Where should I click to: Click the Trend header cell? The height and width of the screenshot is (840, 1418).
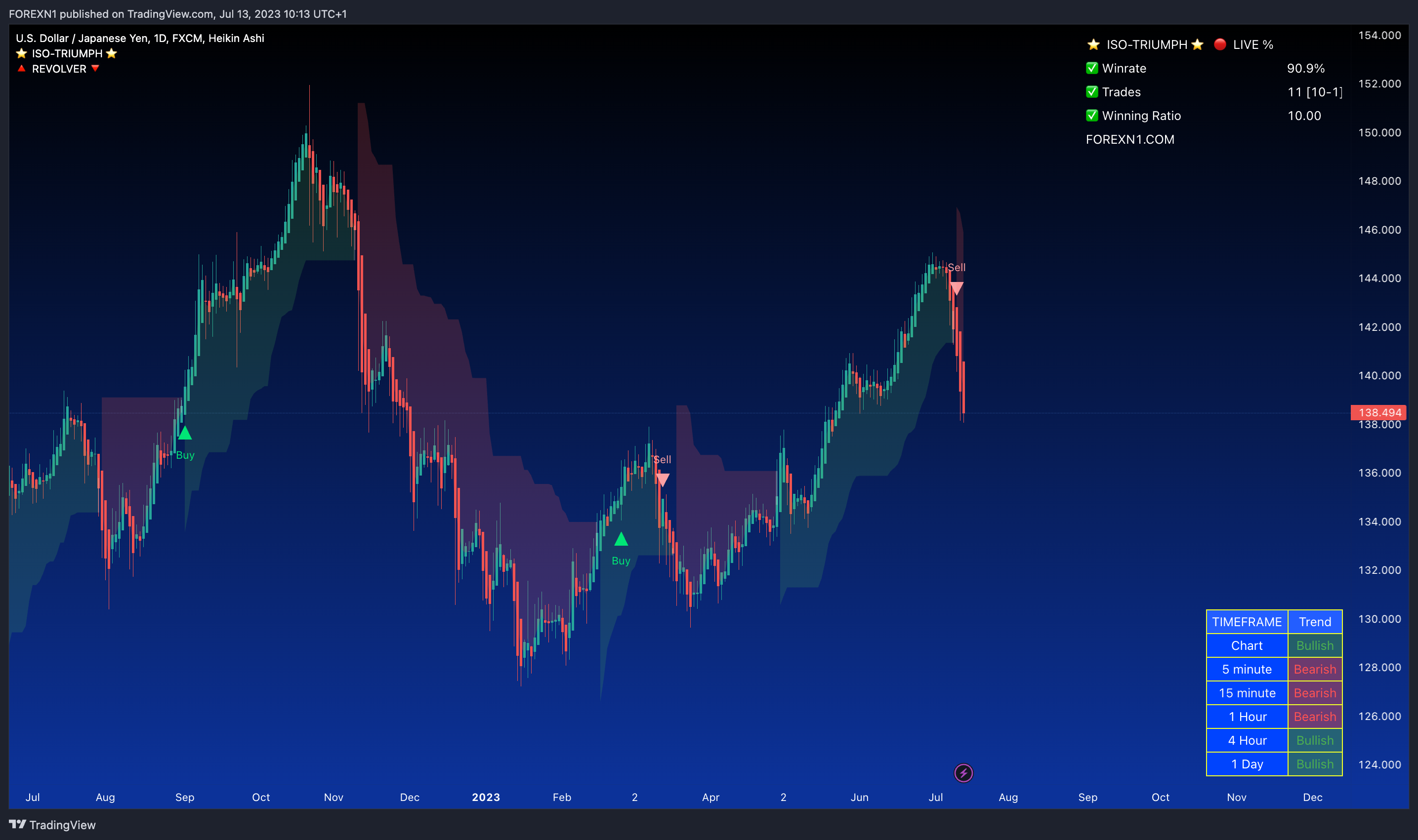[x=1314, y=622]
